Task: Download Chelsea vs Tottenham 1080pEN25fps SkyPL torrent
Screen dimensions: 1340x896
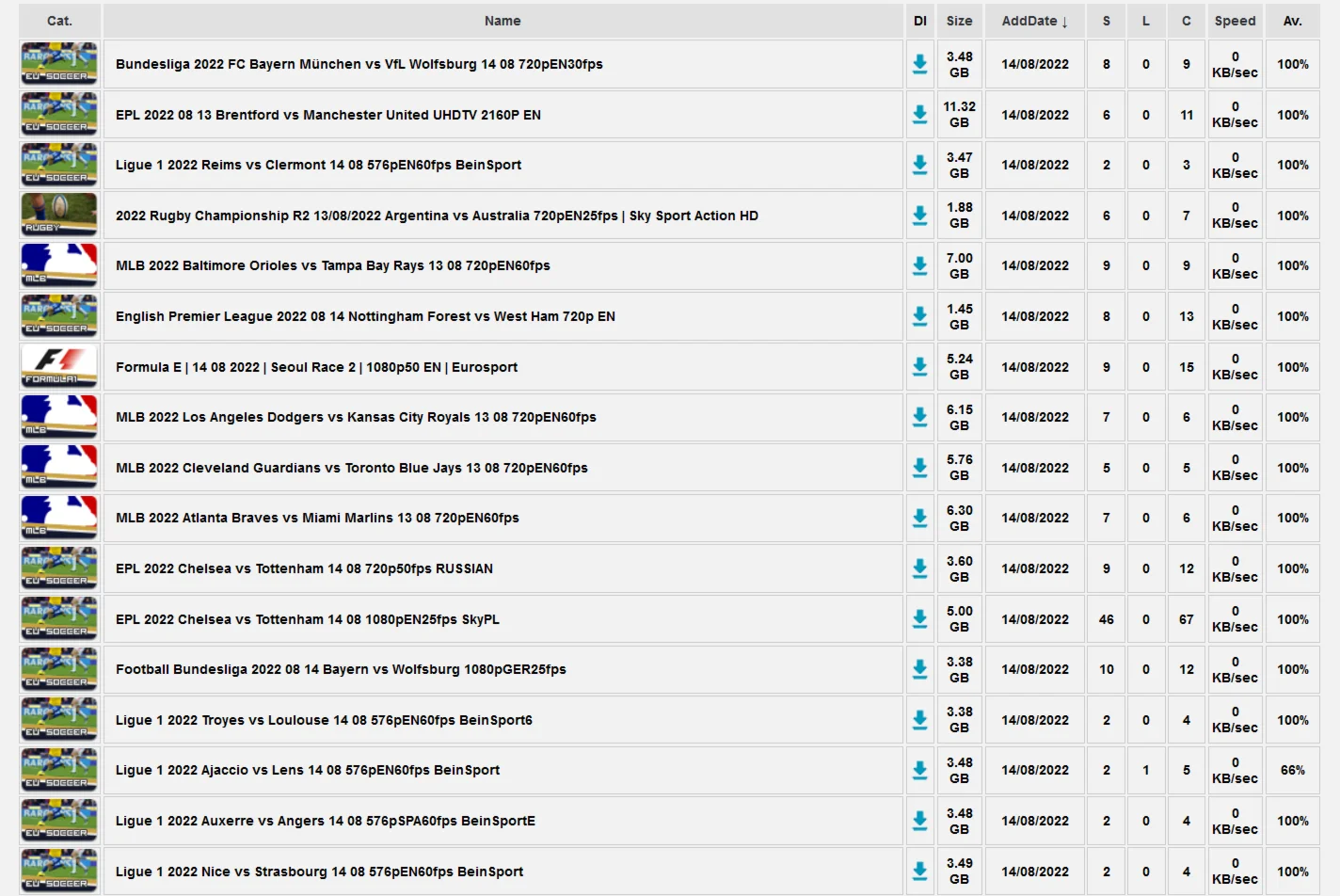Action: [x=919, y=619]
